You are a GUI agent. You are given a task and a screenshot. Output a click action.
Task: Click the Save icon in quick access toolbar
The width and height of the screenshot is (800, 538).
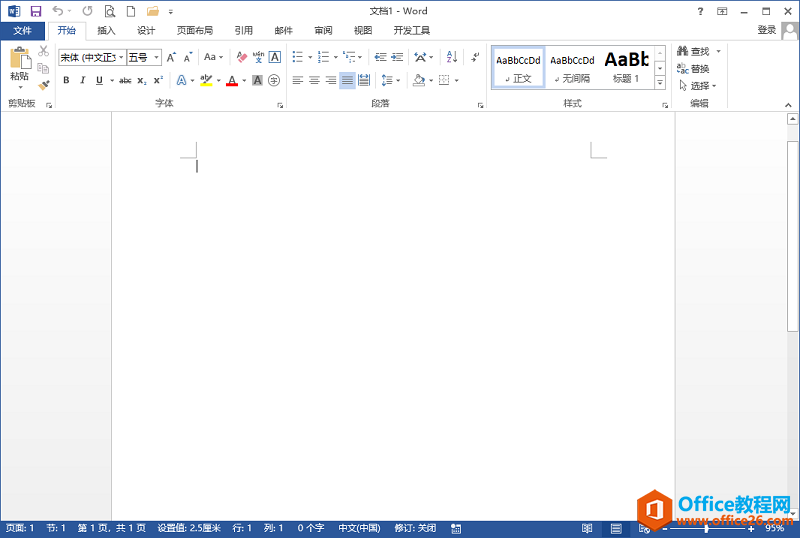[x=36, y=11]
